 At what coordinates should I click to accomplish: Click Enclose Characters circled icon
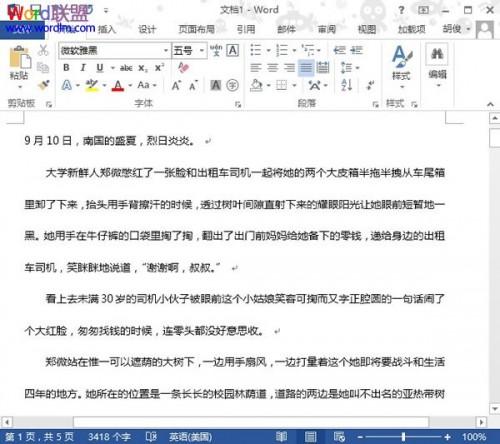pyautogui.click(x=233, y=85)
